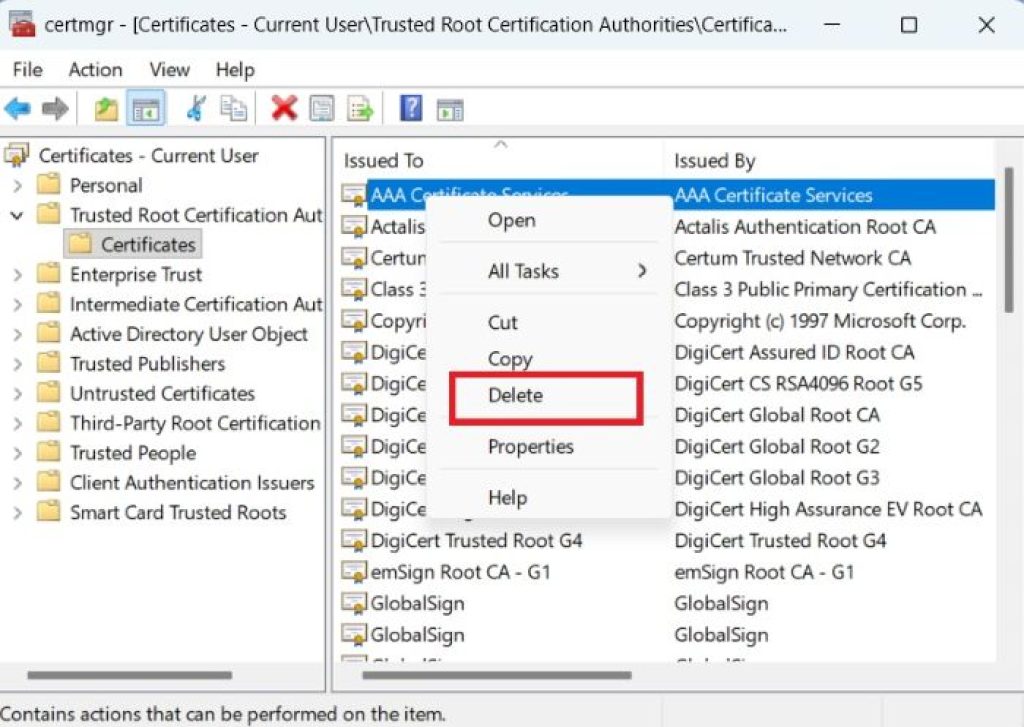Expand the Client Authentication Issuers node
Image resolution: width=1024 pixels, height=727 pixels.
tap(18, 483)
